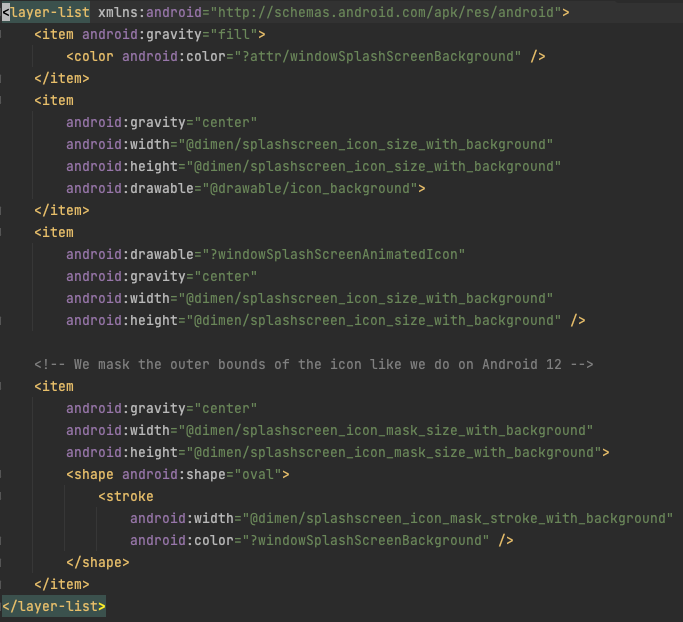Click the <shape opening tag name
The width and height of the screenshot is (683, 622).
[x=90, y=474]
